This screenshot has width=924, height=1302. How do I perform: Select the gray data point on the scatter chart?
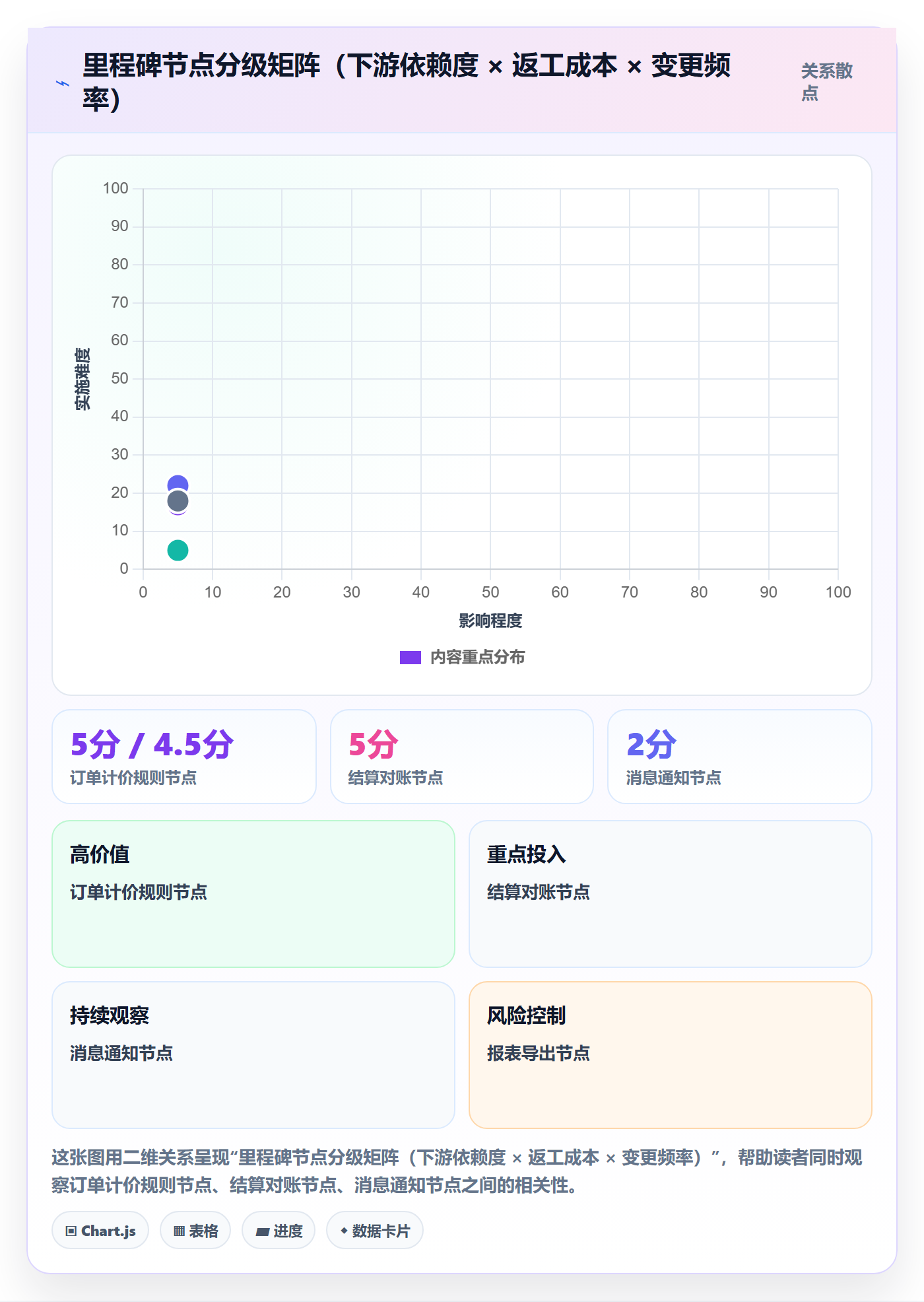[x=178, y=501]
